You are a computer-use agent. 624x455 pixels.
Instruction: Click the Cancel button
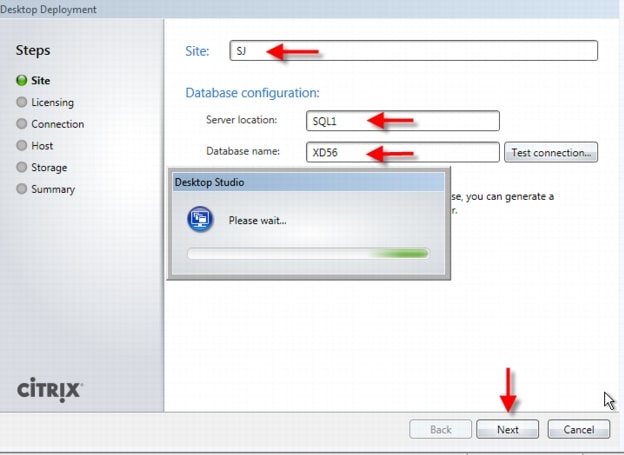point(579,429)
